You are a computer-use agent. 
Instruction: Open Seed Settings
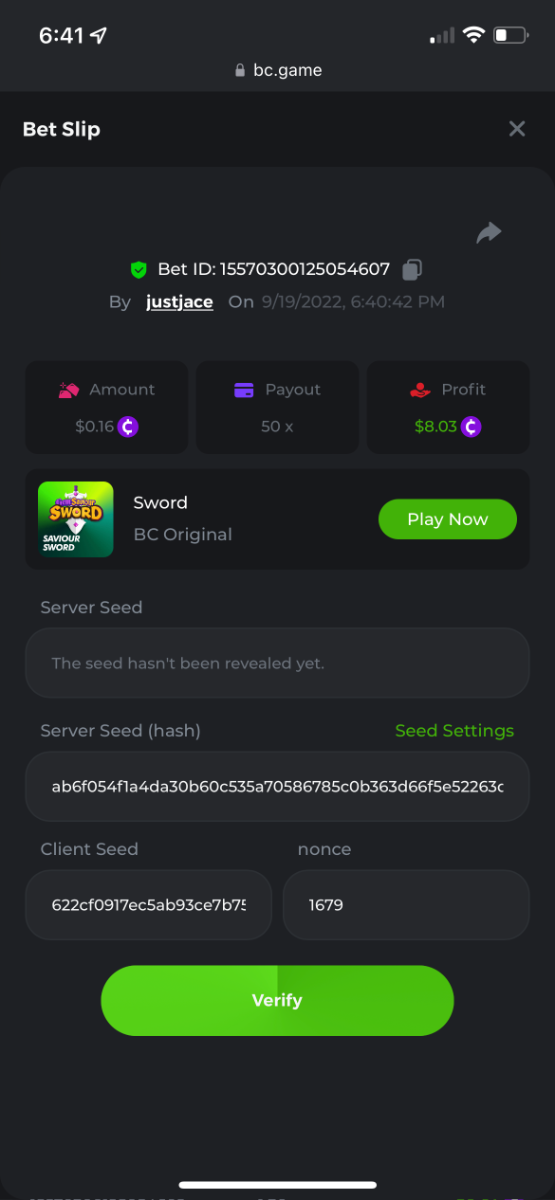(454, 731)
